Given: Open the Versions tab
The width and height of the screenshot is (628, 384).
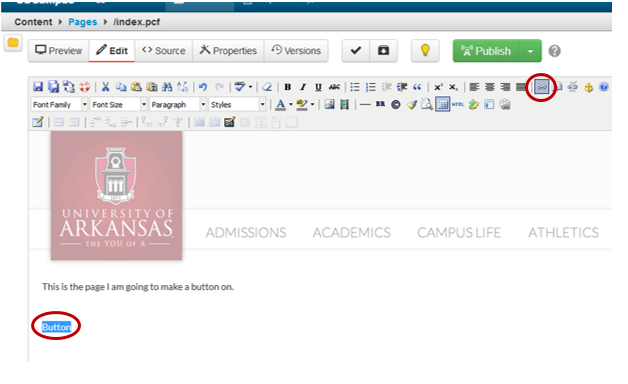Looking at the screenshot, I should [x=296, y=51].
